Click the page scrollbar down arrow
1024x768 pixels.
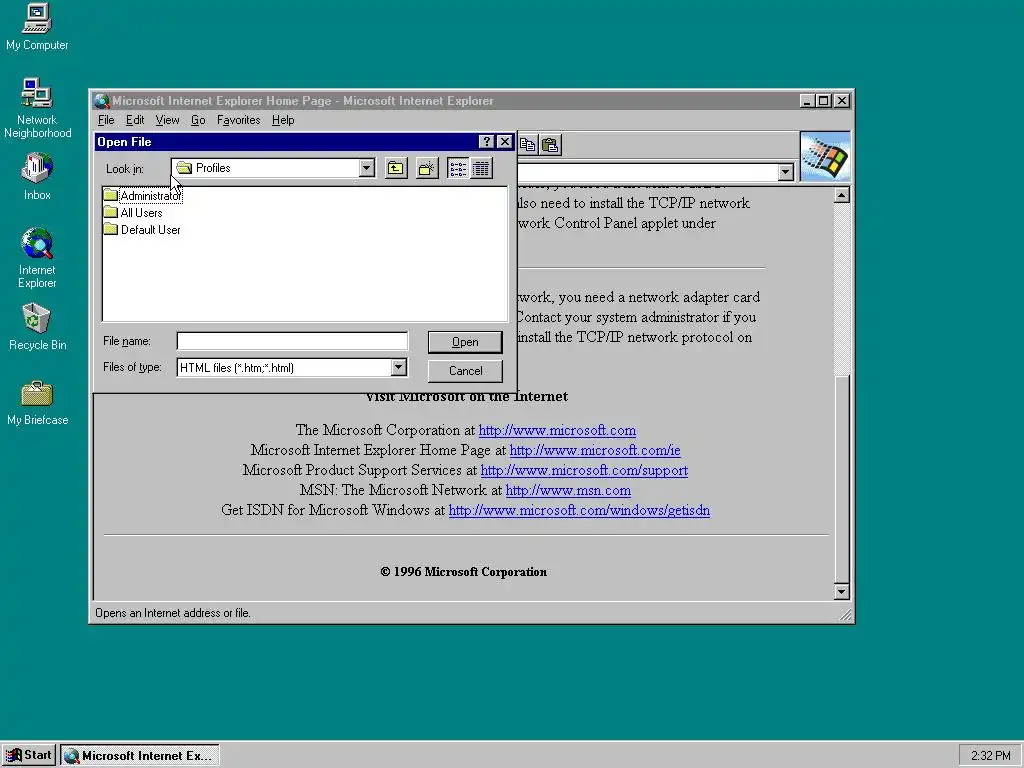click(842, 592)
